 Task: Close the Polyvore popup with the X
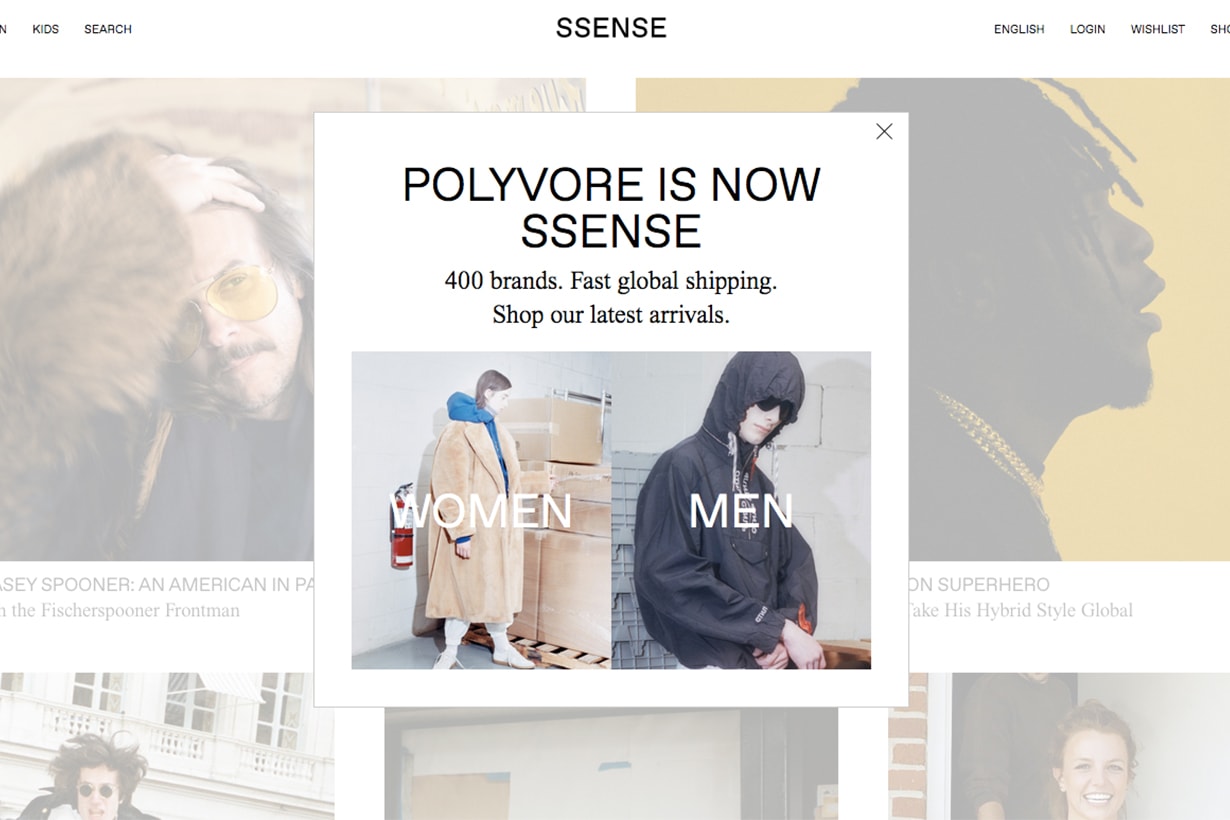(x=884, y=131)
